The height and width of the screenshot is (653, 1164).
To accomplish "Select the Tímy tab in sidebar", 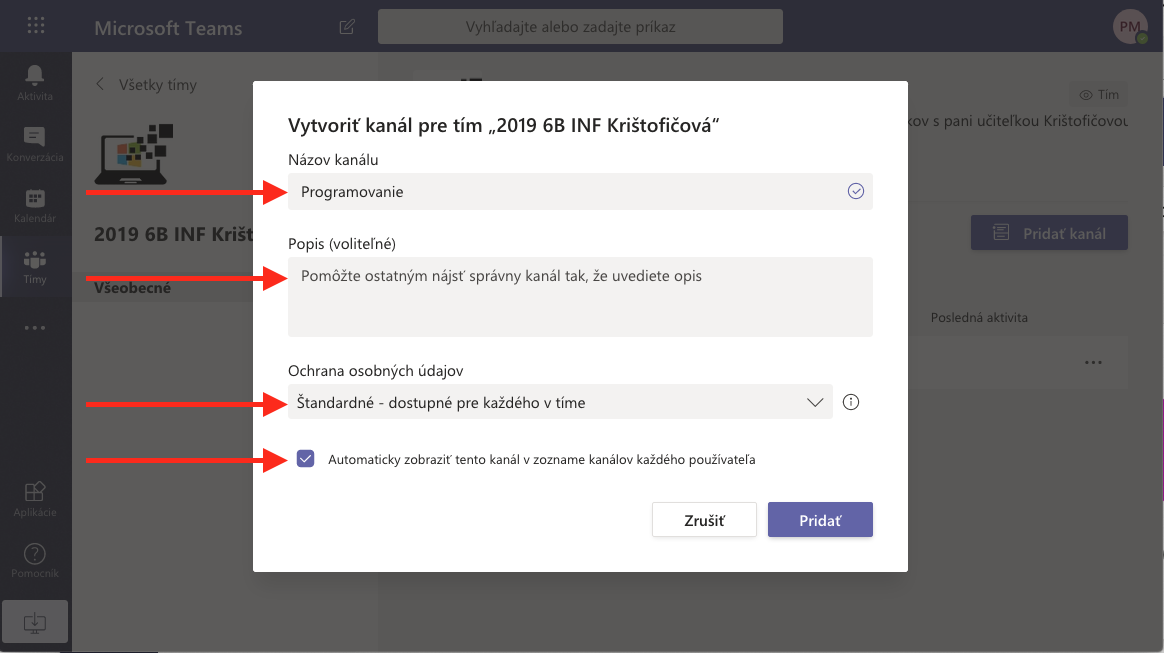I will tap(35, 266).
